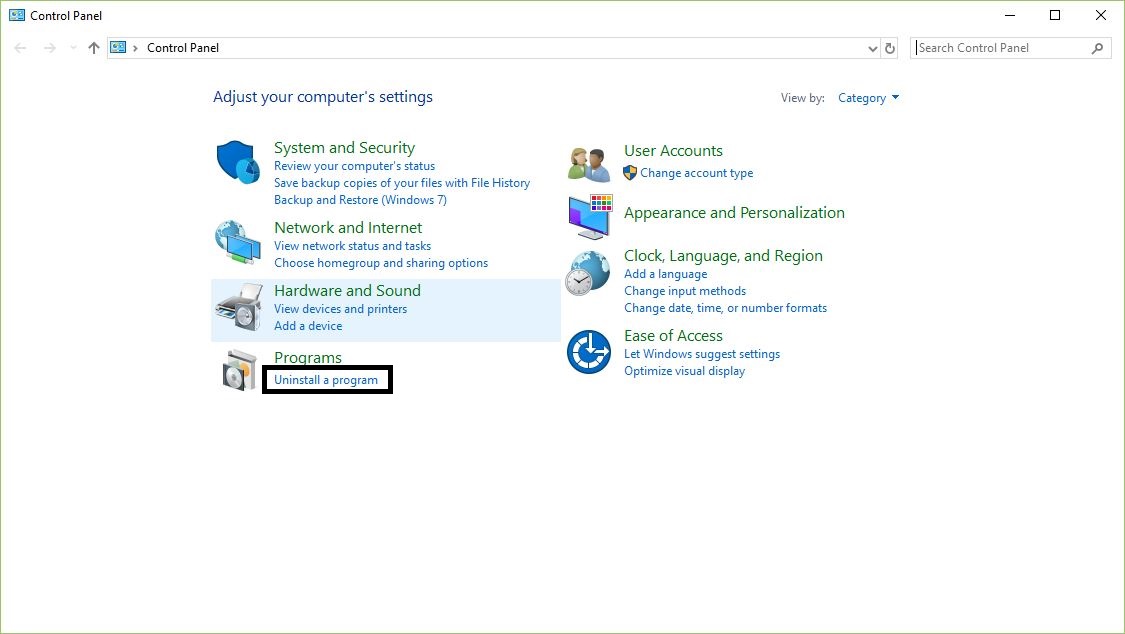1125x634 pixels.
Task: Open the User Accounts people icon
Action: click(588, 164)
